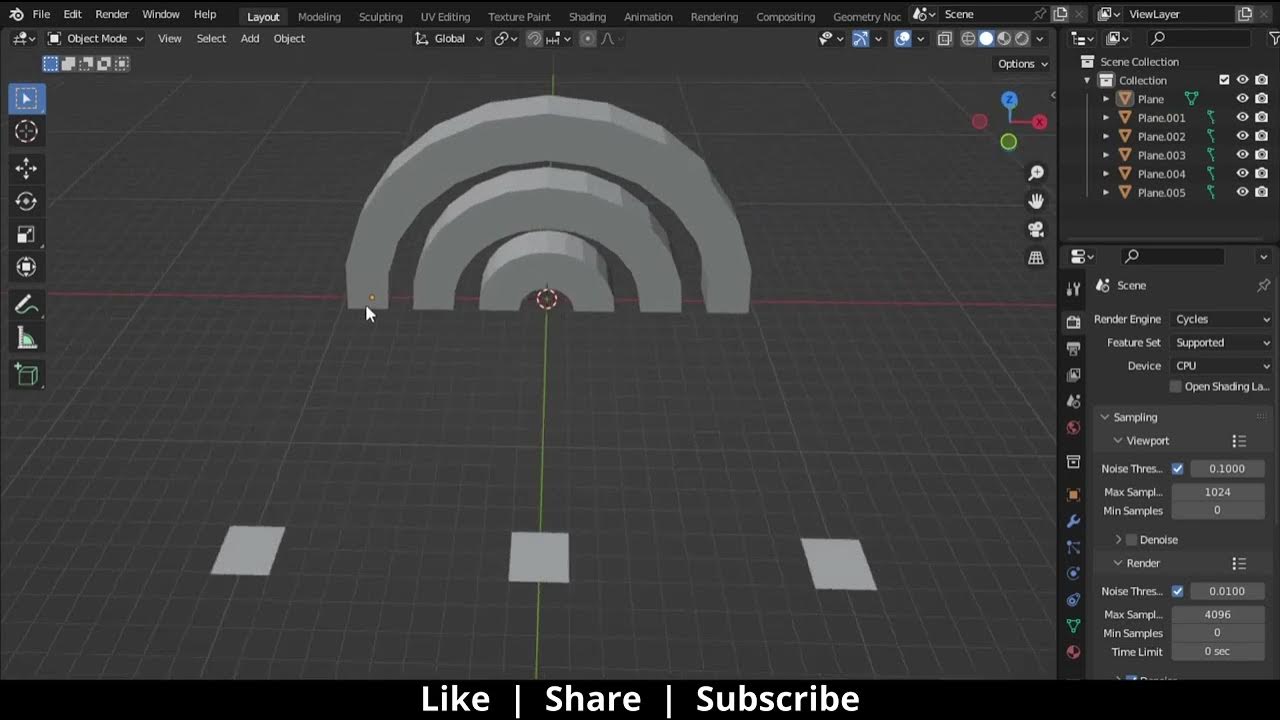Viewport: 1280px width, 720px height.
Task: Click the viewport zoom magnifier icon
Action: 1036,173
